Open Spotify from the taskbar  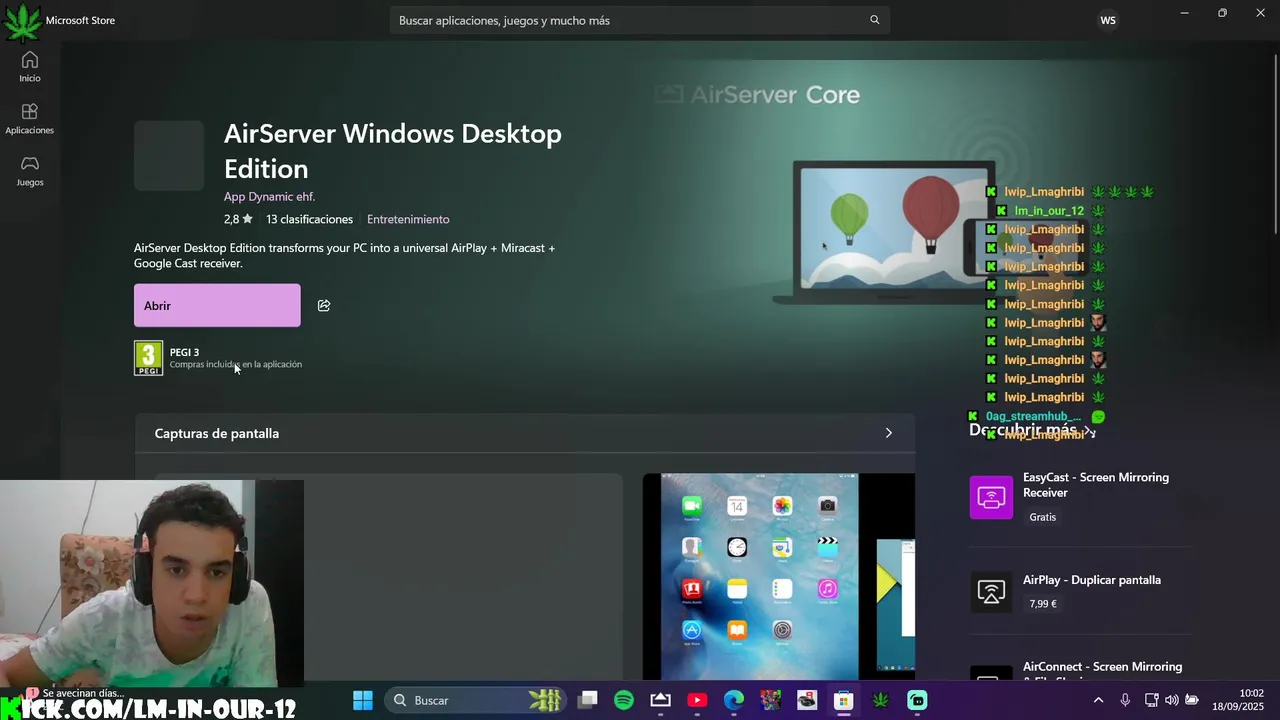pyautogui.click(x=624, y=700)
